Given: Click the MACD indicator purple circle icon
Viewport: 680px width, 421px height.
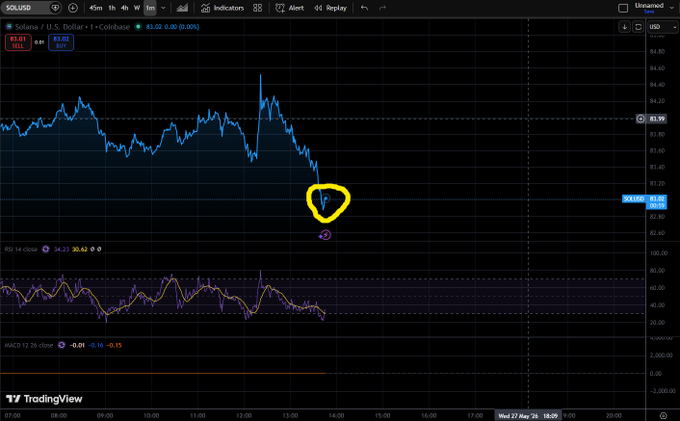Looking at the screenshot, I should [62, 346].
